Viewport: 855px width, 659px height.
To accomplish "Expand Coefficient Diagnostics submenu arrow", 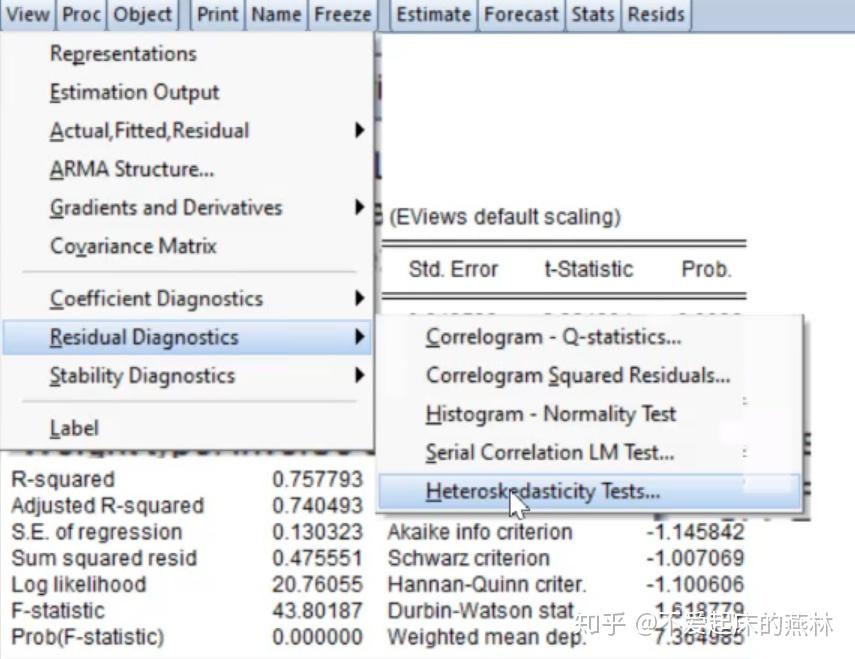I will click(359, 299).
